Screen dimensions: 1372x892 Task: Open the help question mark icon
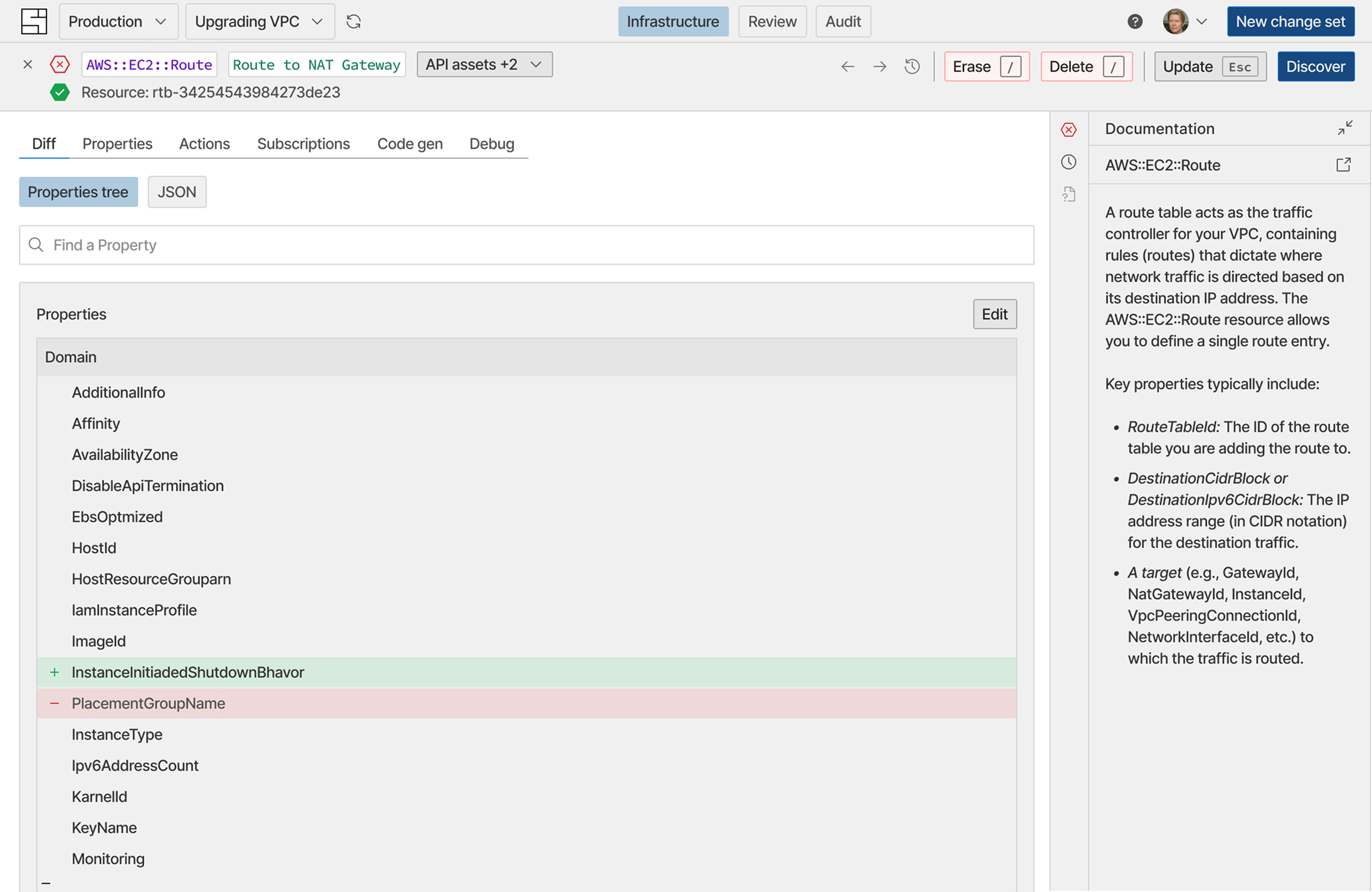click(1134, 22)
